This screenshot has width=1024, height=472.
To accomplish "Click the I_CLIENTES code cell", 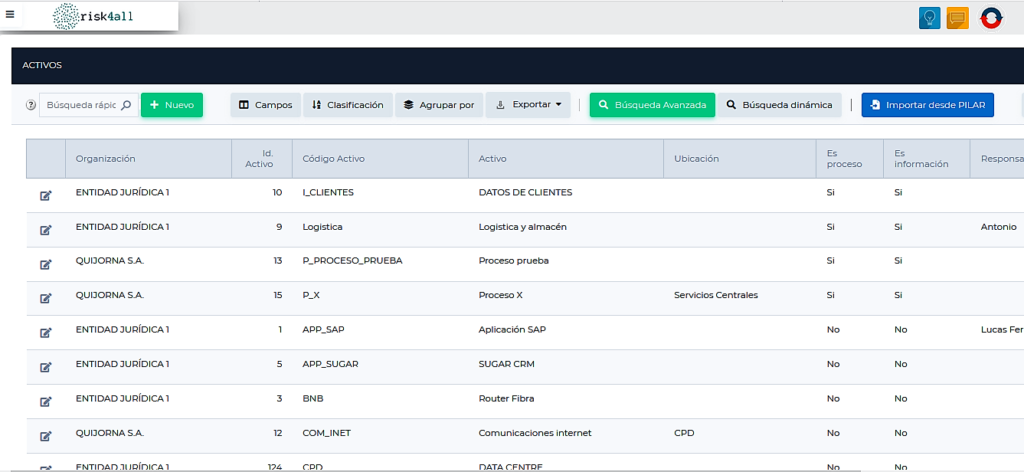I will click(328, 193).
